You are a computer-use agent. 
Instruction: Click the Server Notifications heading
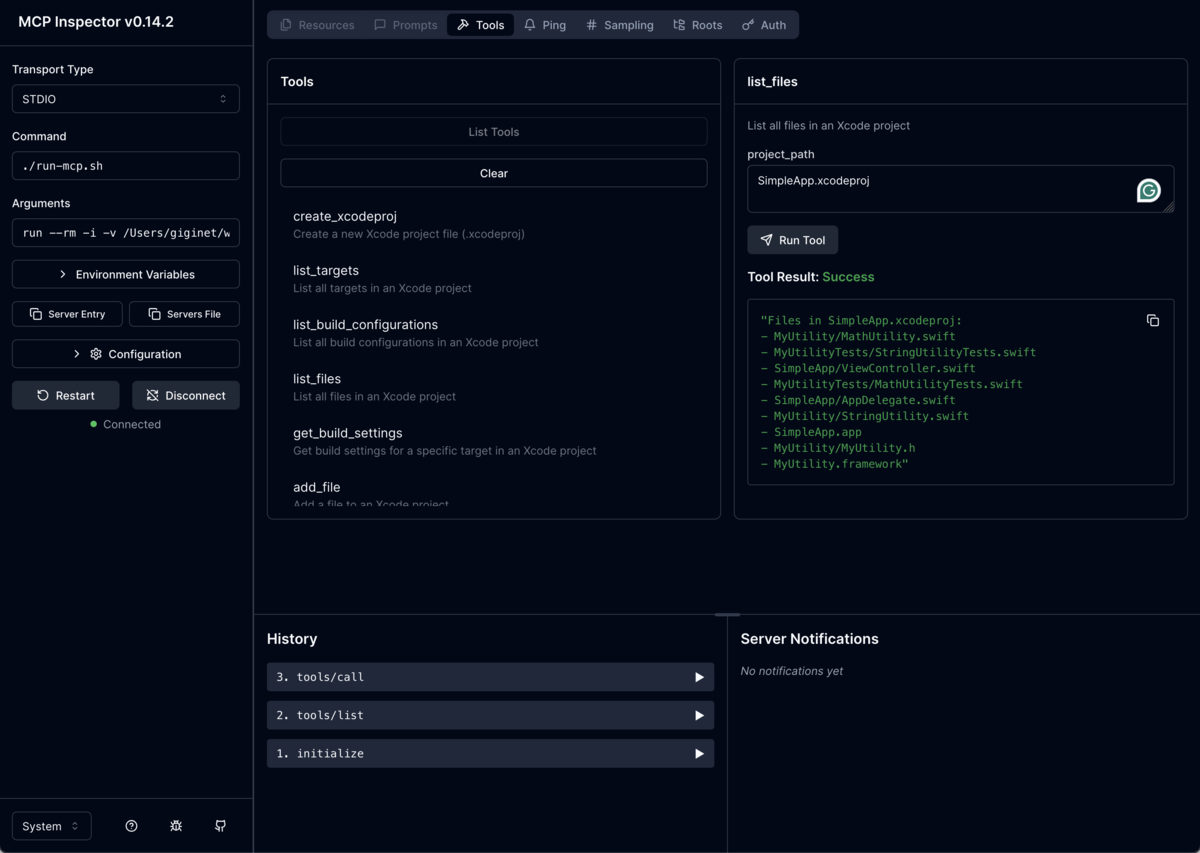click(x=810, y=639)
